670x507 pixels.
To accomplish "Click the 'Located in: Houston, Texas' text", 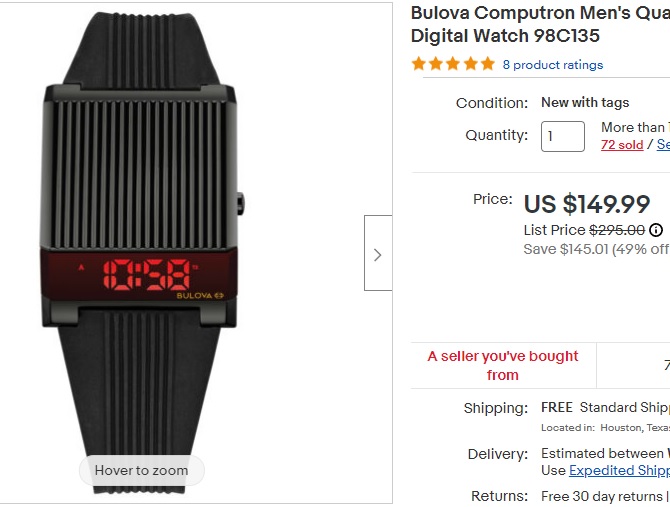I will click(x=605, y=427).
